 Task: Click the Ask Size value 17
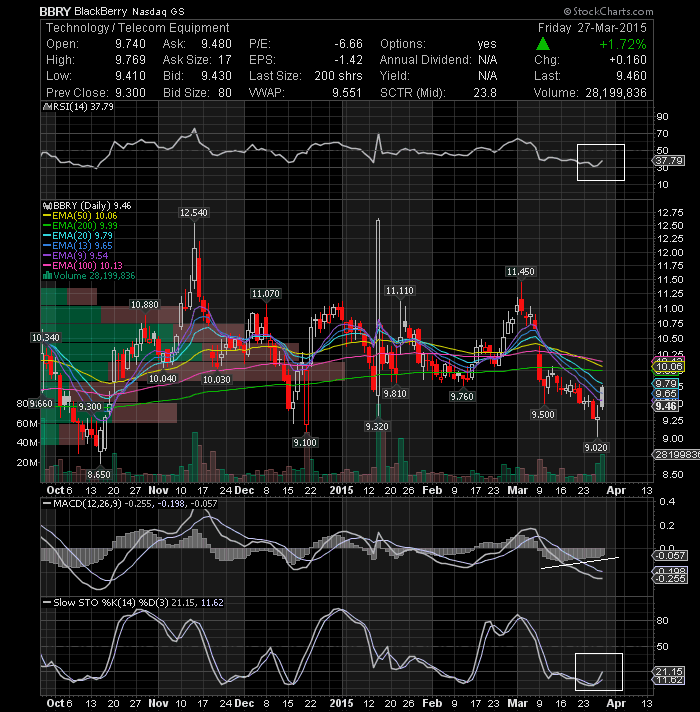coord(225,60)
